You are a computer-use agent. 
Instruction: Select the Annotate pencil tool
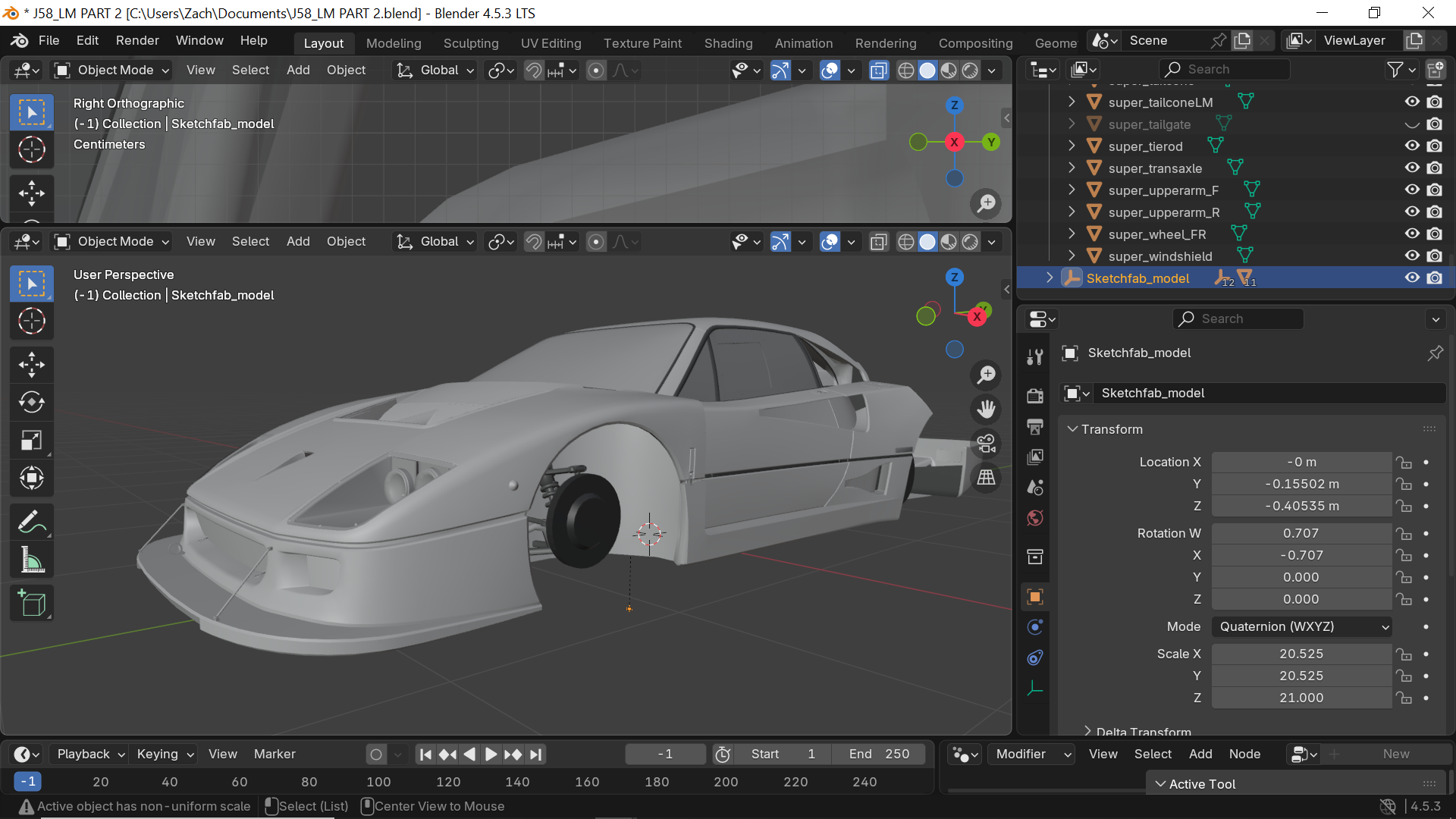tap(32, 522)
